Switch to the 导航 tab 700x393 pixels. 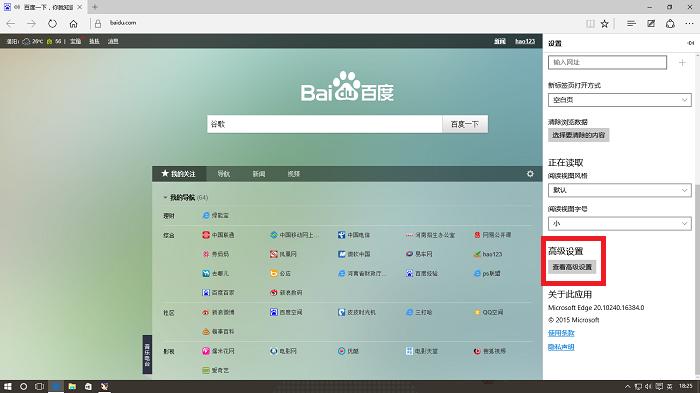(224, 174)
